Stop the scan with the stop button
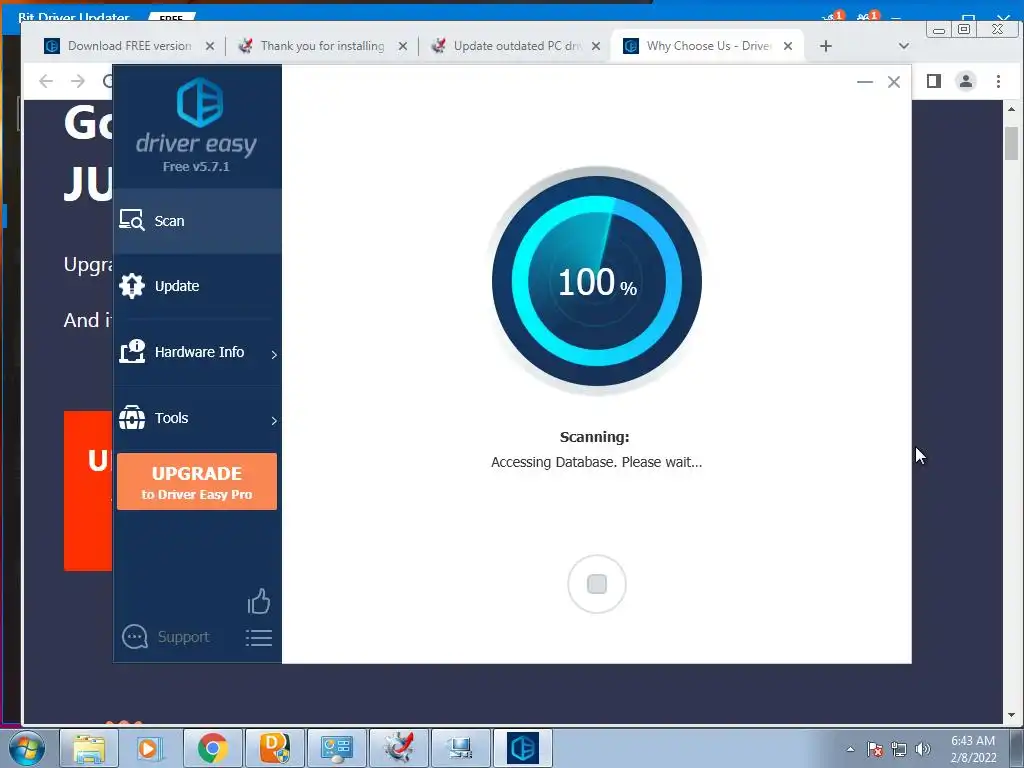Viewport: 1024px width, 768px height. [x=596, y=584]
